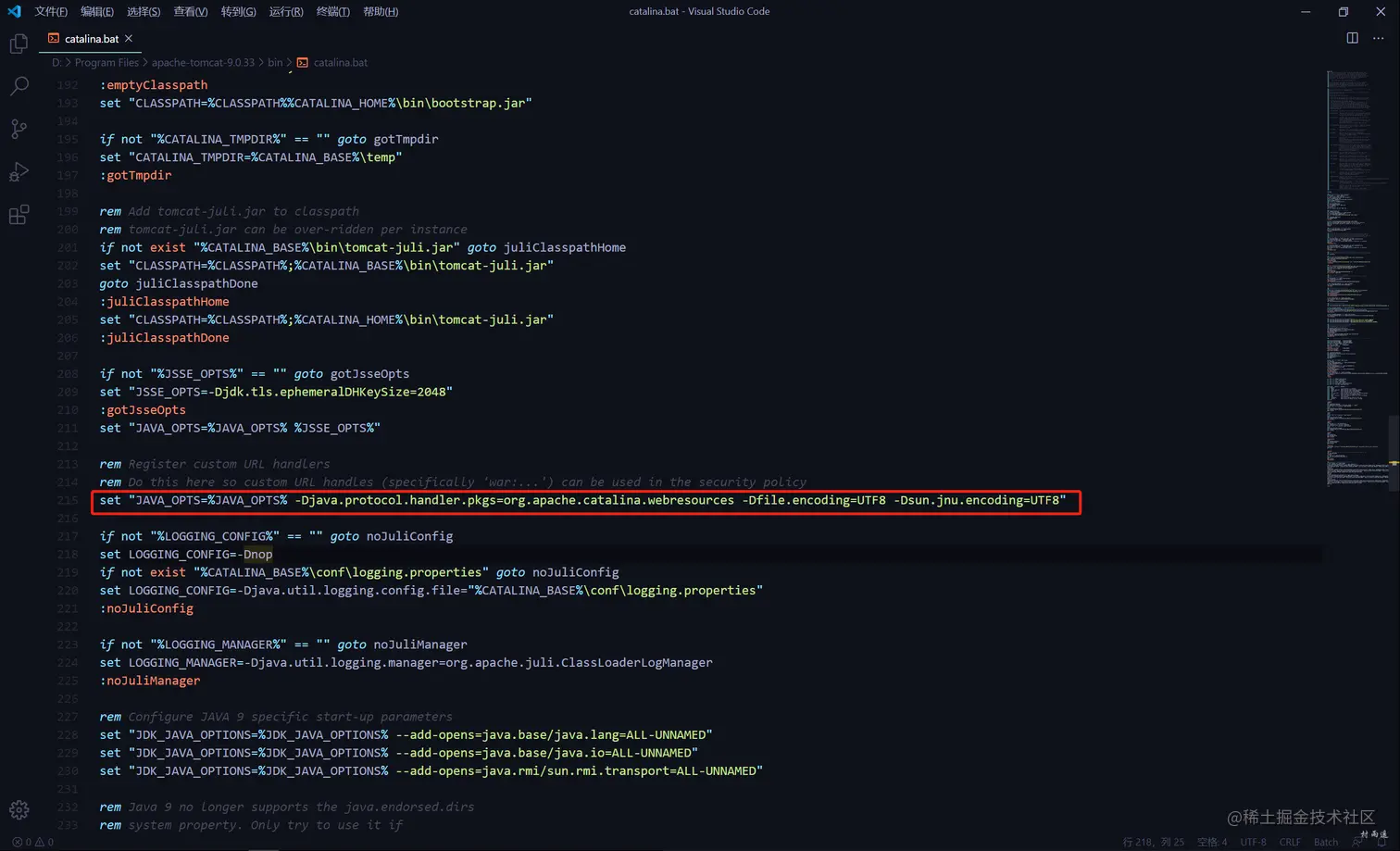Click the 'rem Configure JAVA 9 specific start-up parameters' comment

pyautogui.click(x=276, y=717)
